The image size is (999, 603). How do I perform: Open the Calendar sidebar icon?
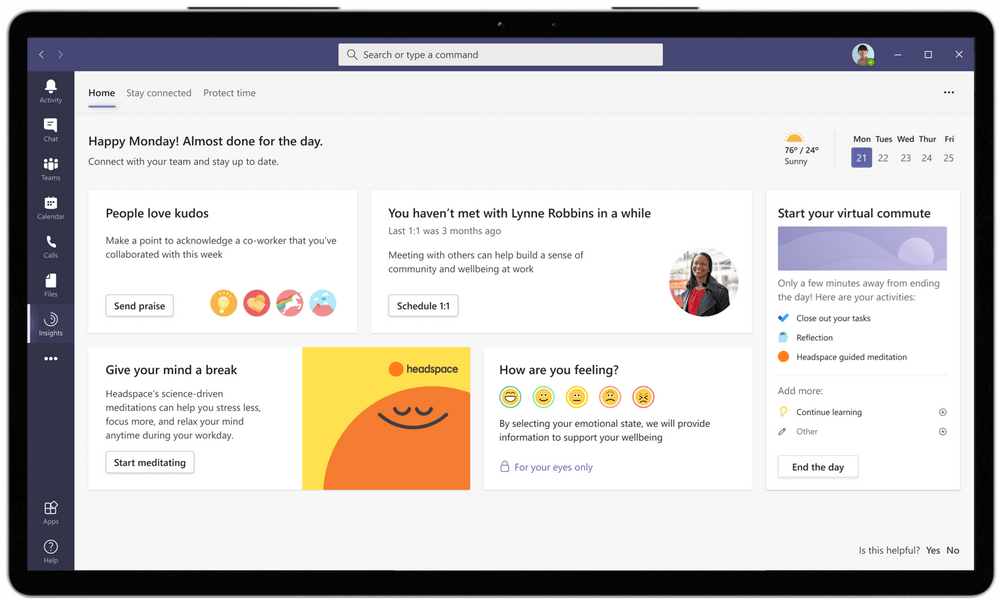(x=50, y=207)
